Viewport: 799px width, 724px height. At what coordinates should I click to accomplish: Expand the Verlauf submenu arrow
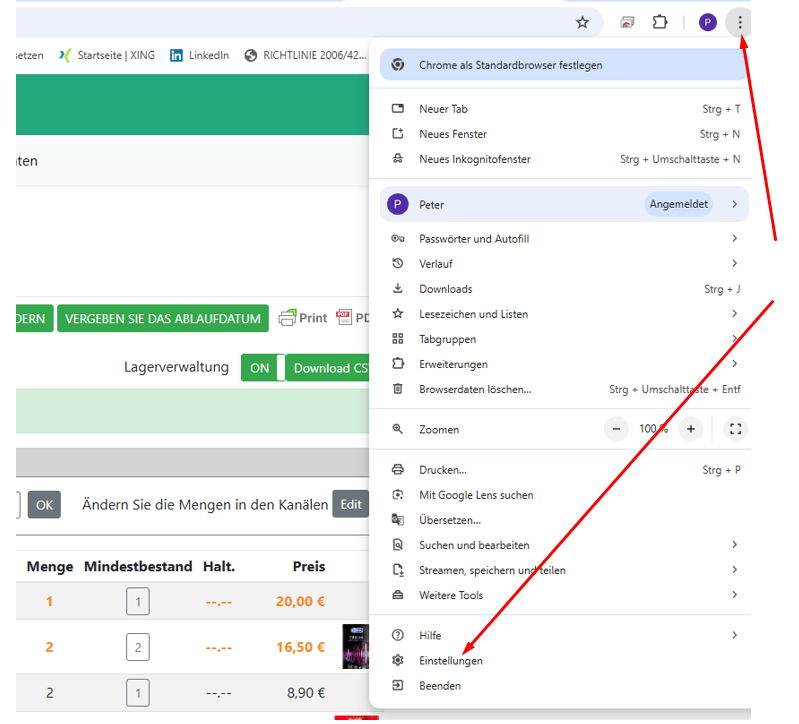tap(734, 263)
